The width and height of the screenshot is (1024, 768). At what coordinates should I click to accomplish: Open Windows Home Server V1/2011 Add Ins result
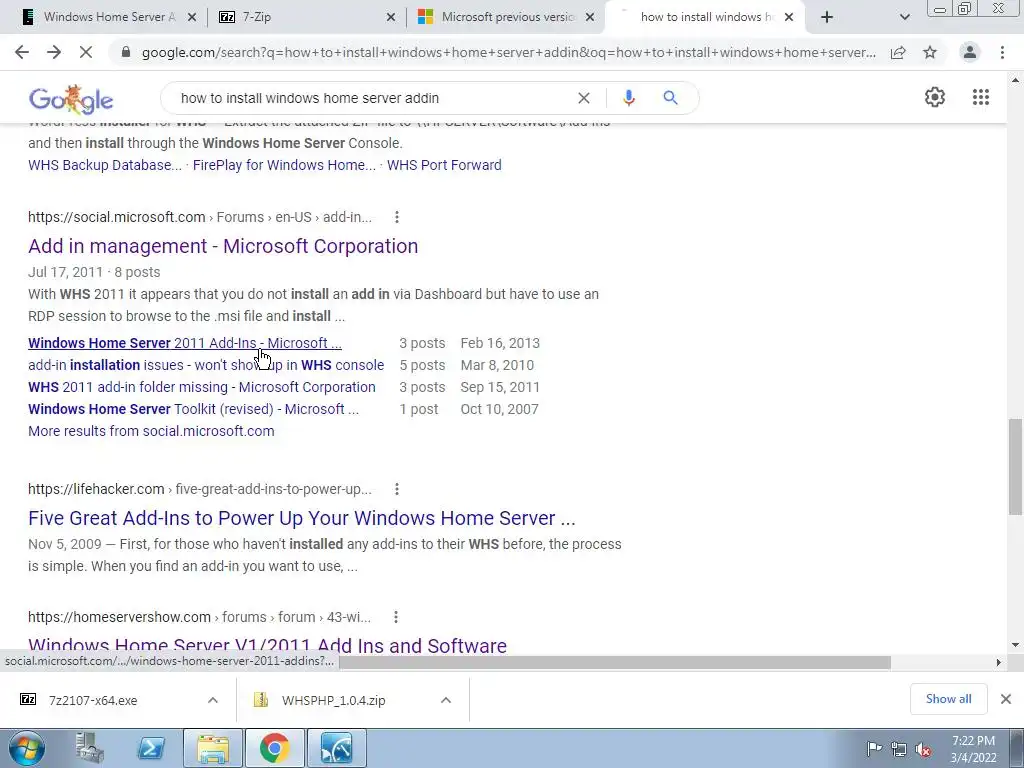coord(267,645)
